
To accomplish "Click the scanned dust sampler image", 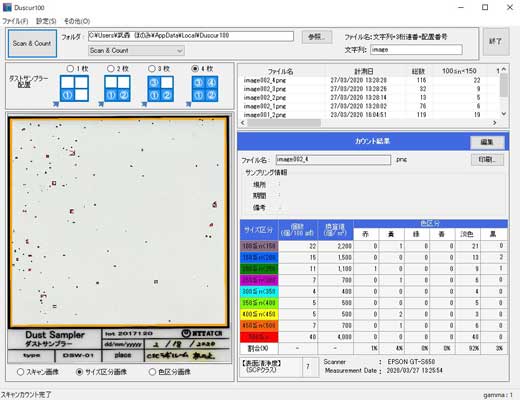I will (119, 222).
